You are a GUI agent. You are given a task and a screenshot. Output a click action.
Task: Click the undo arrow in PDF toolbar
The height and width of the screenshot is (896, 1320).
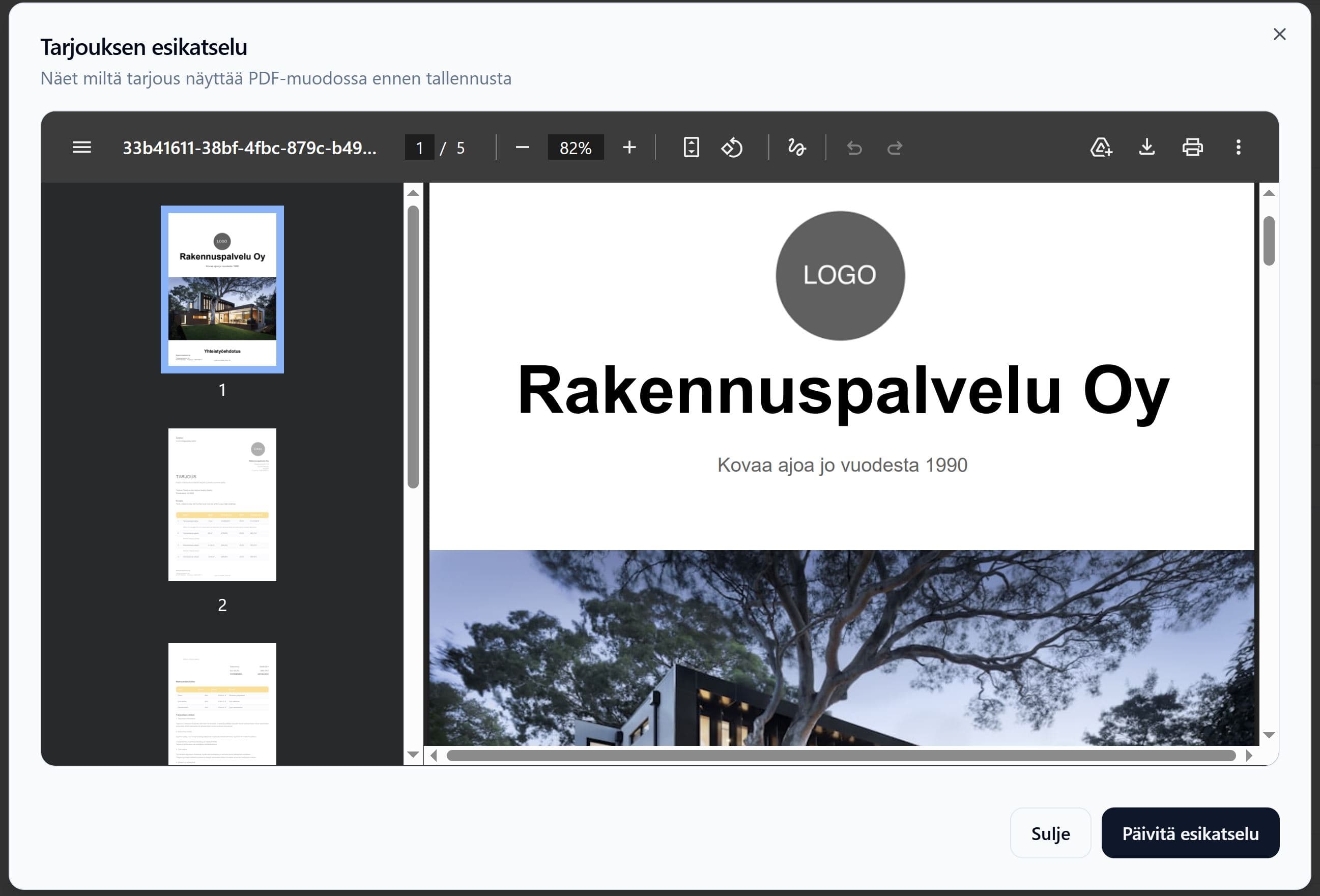854,148
